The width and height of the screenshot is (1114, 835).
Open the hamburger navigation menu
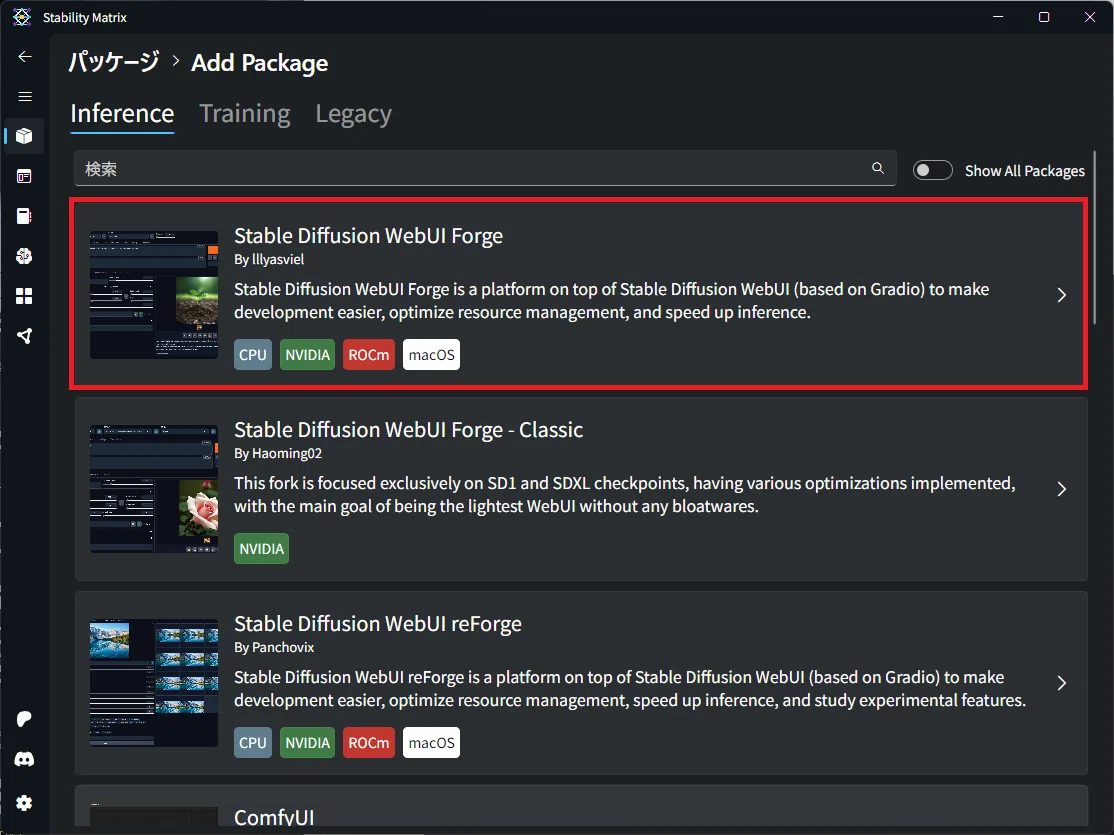coord(25,97)
